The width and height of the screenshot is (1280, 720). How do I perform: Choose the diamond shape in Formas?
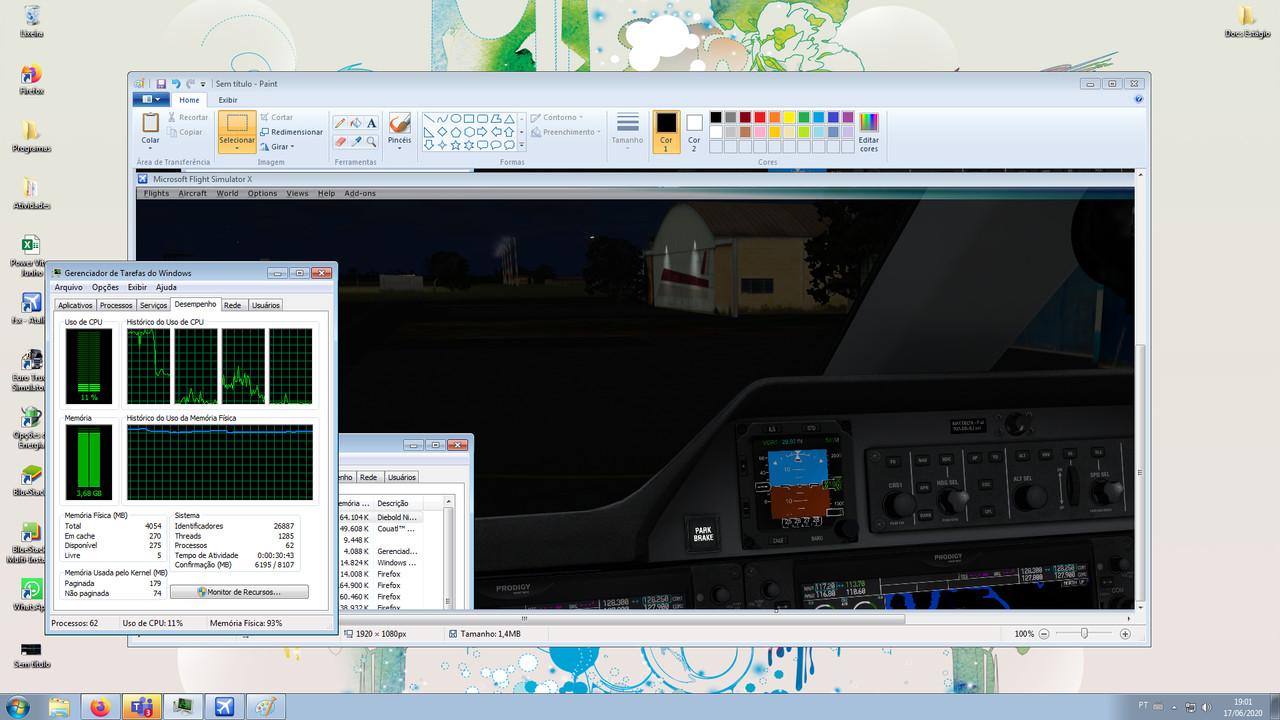[442, 131]
